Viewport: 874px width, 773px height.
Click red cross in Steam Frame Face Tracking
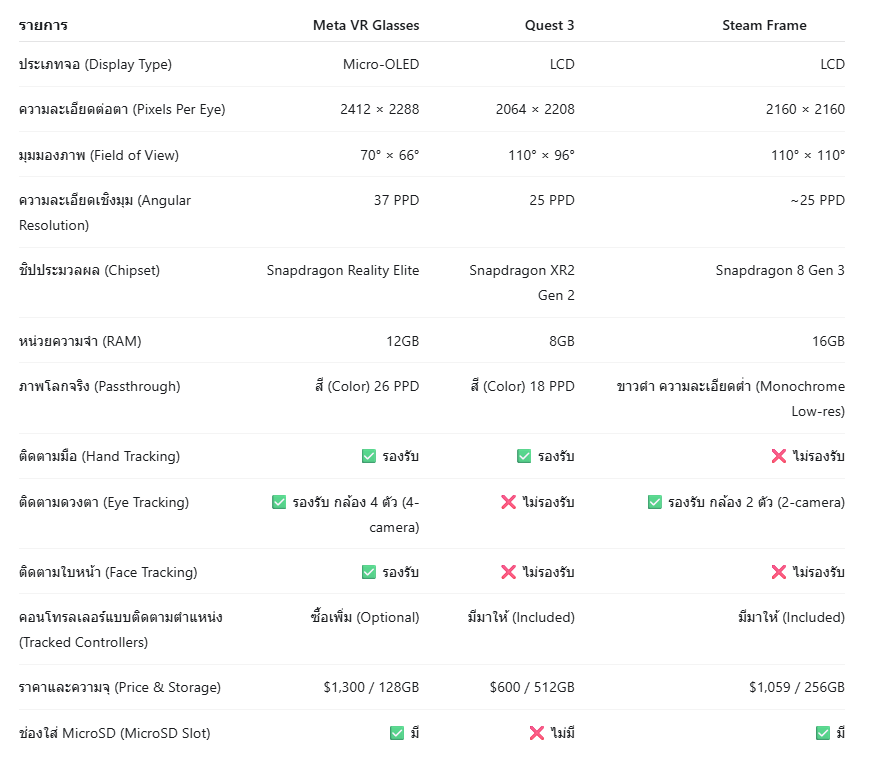tap(779, 572)
